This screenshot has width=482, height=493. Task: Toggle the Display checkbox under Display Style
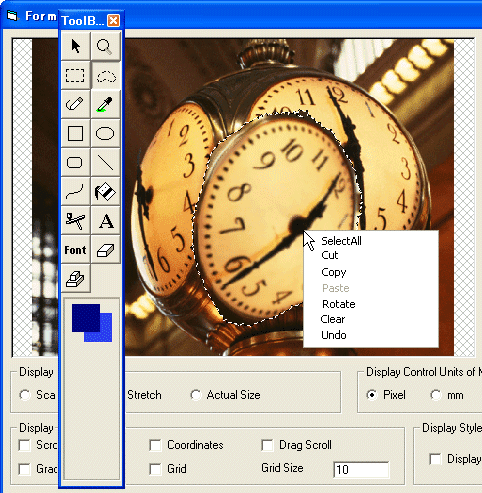tap(435, 459)
